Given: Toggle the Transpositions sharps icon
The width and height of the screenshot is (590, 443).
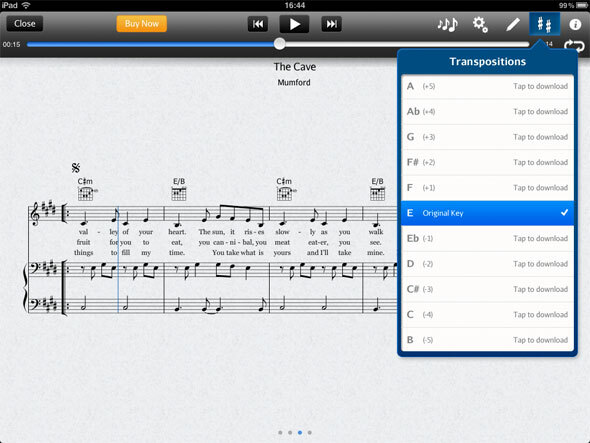Looking at the screenshot, I should (544, 24).
